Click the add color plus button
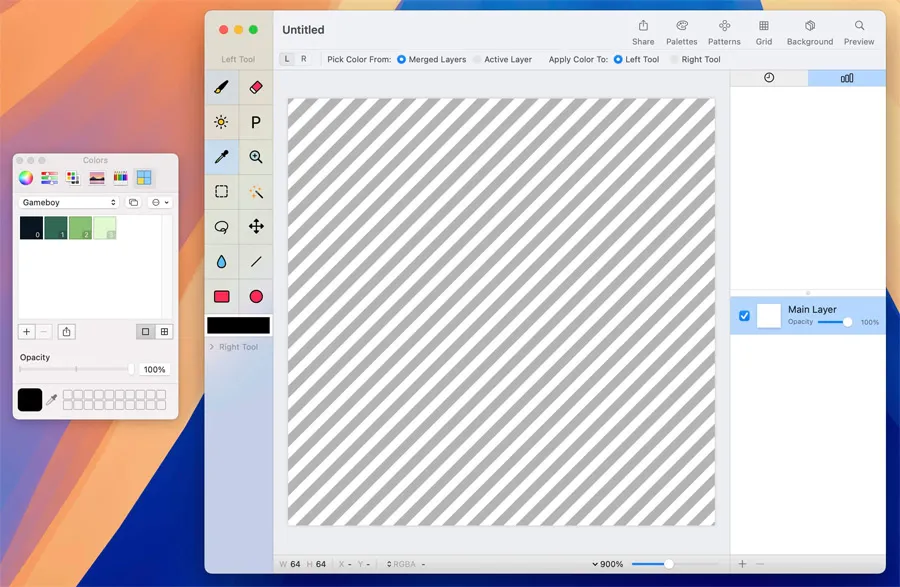This screenshot has height=587, width=900. click(27, 332)
